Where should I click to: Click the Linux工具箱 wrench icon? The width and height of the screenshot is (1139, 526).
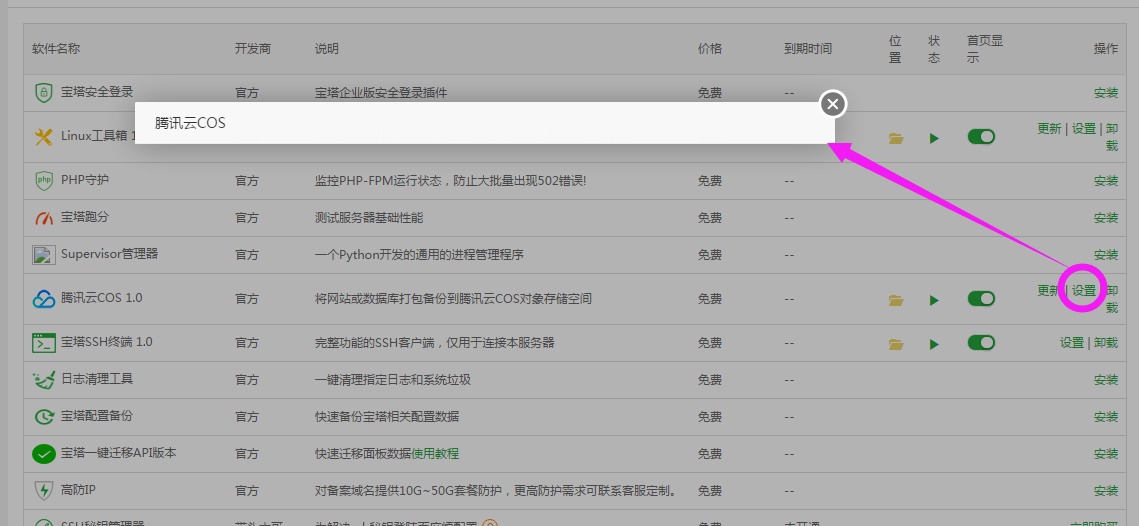[x=44, y=137]
